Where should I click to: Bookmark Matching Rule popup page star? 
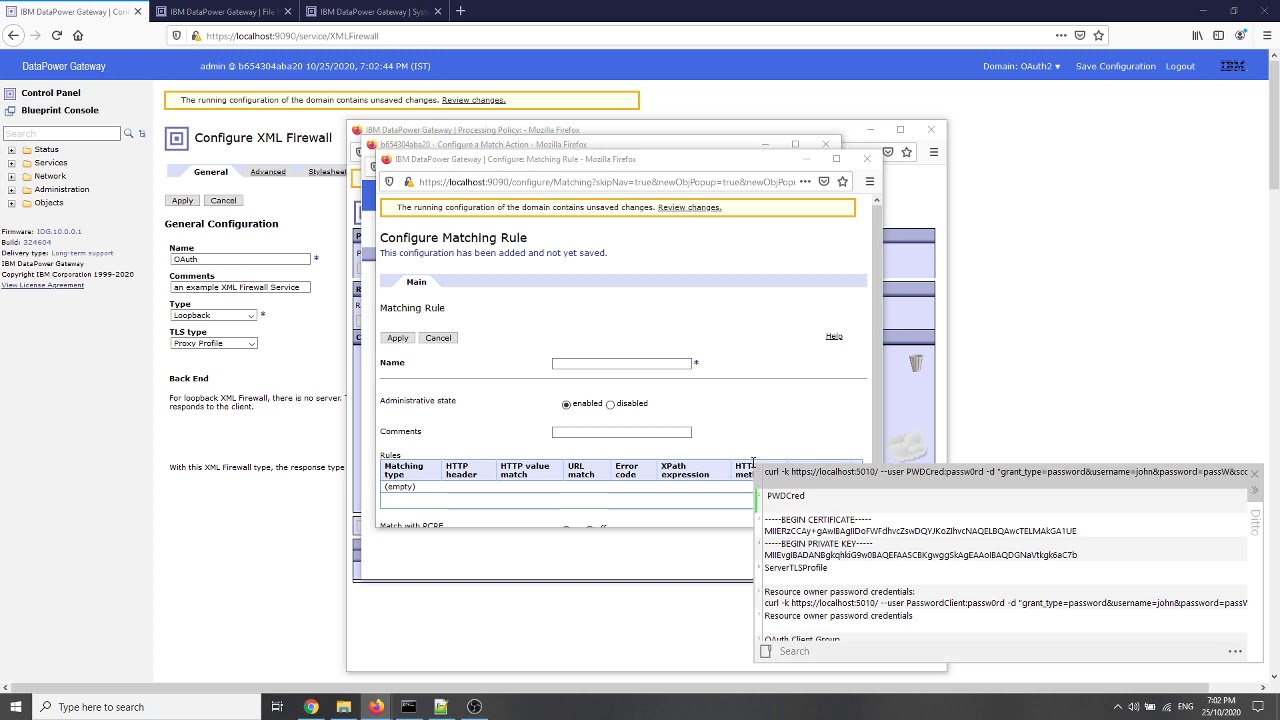point(842,182)
